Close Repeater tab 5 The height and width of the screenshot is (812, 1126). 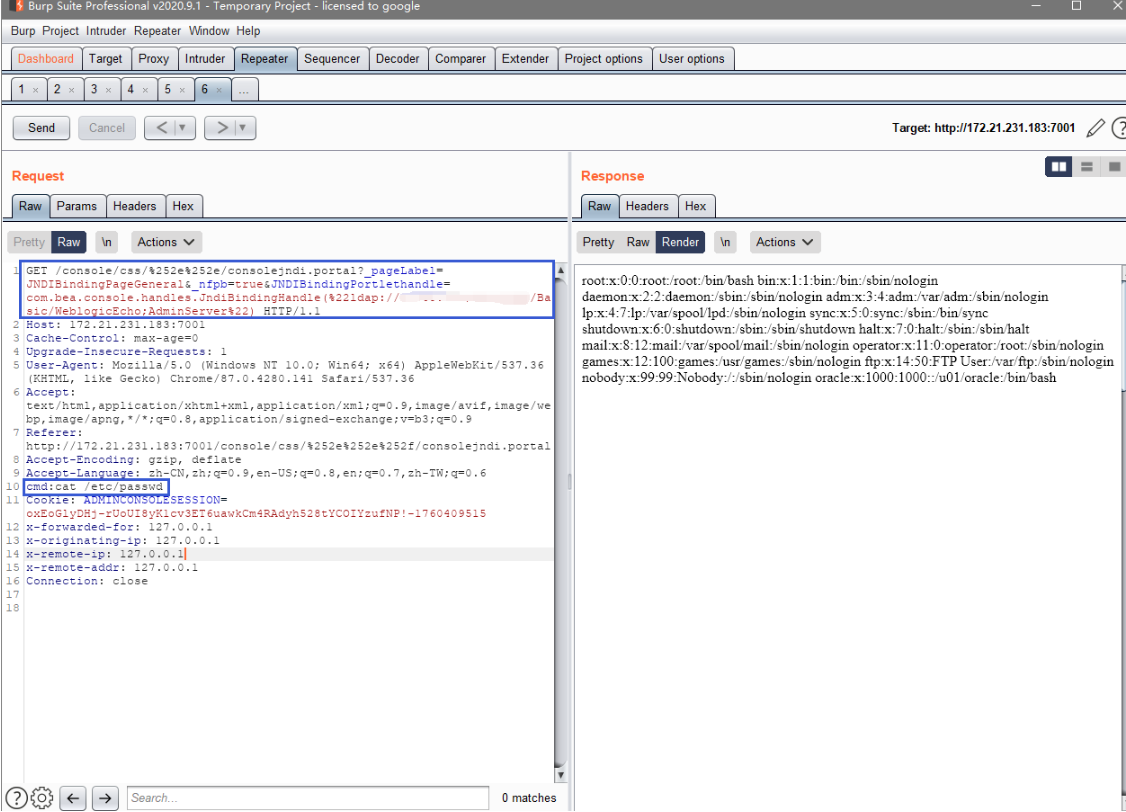pos(182,90)
